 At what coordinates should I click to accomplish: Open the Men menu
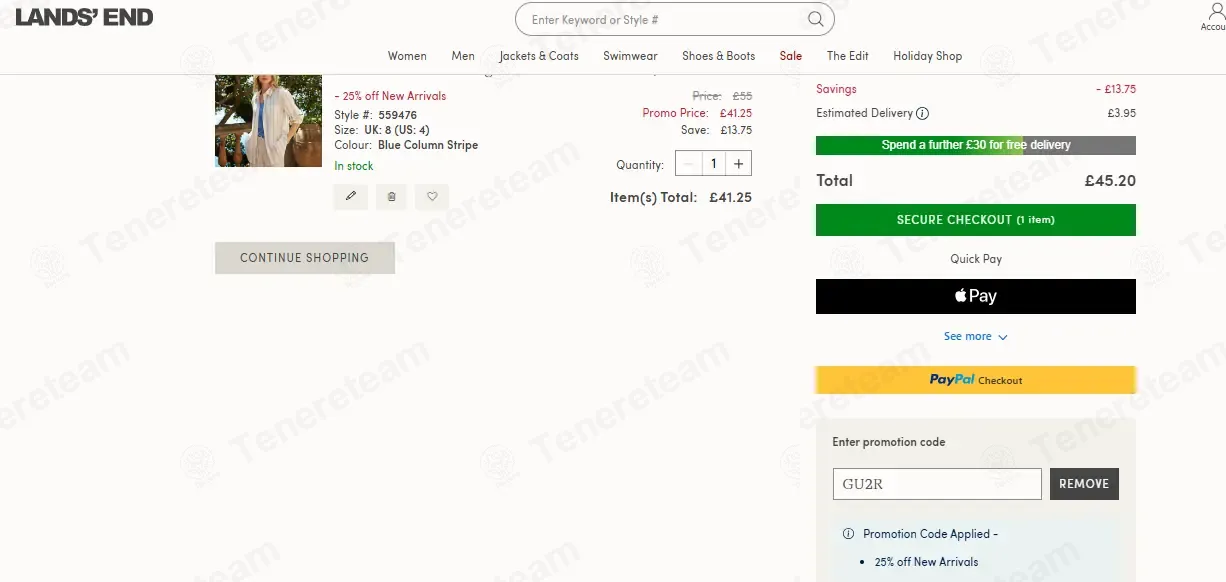click(463, 56)
